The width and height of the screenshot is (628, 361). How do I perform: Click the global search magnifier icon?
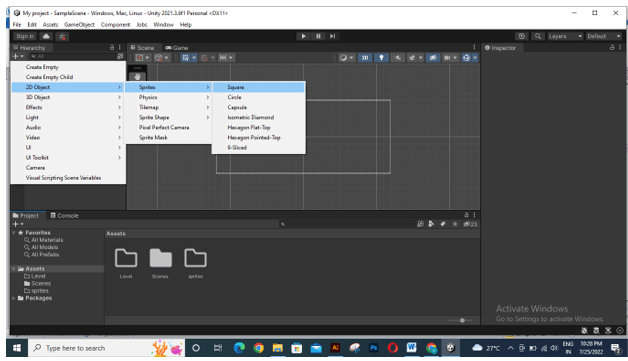coord(538,36)
